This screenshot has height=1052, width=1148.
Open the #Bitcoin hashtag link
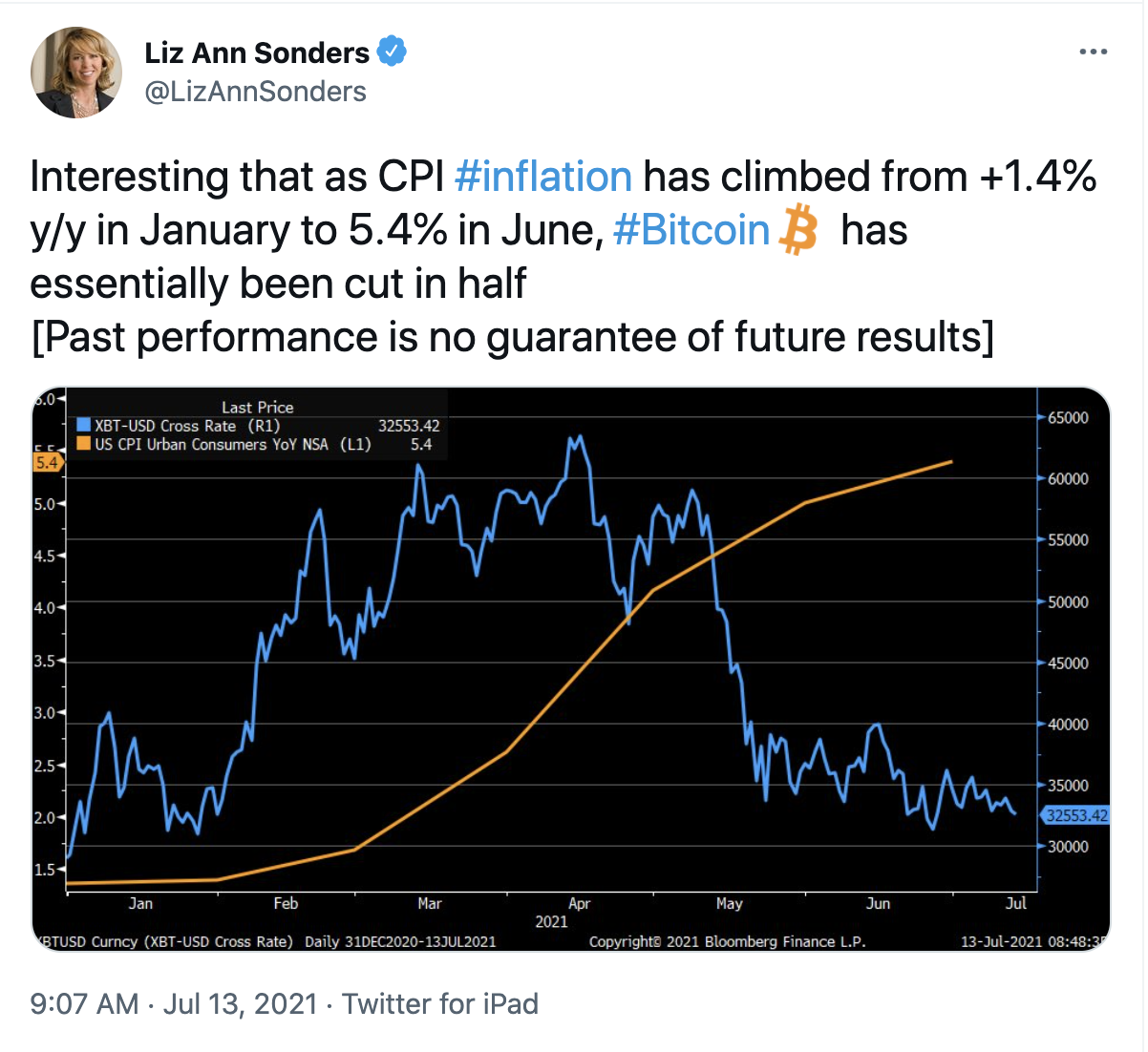click(x=691, y=231)
